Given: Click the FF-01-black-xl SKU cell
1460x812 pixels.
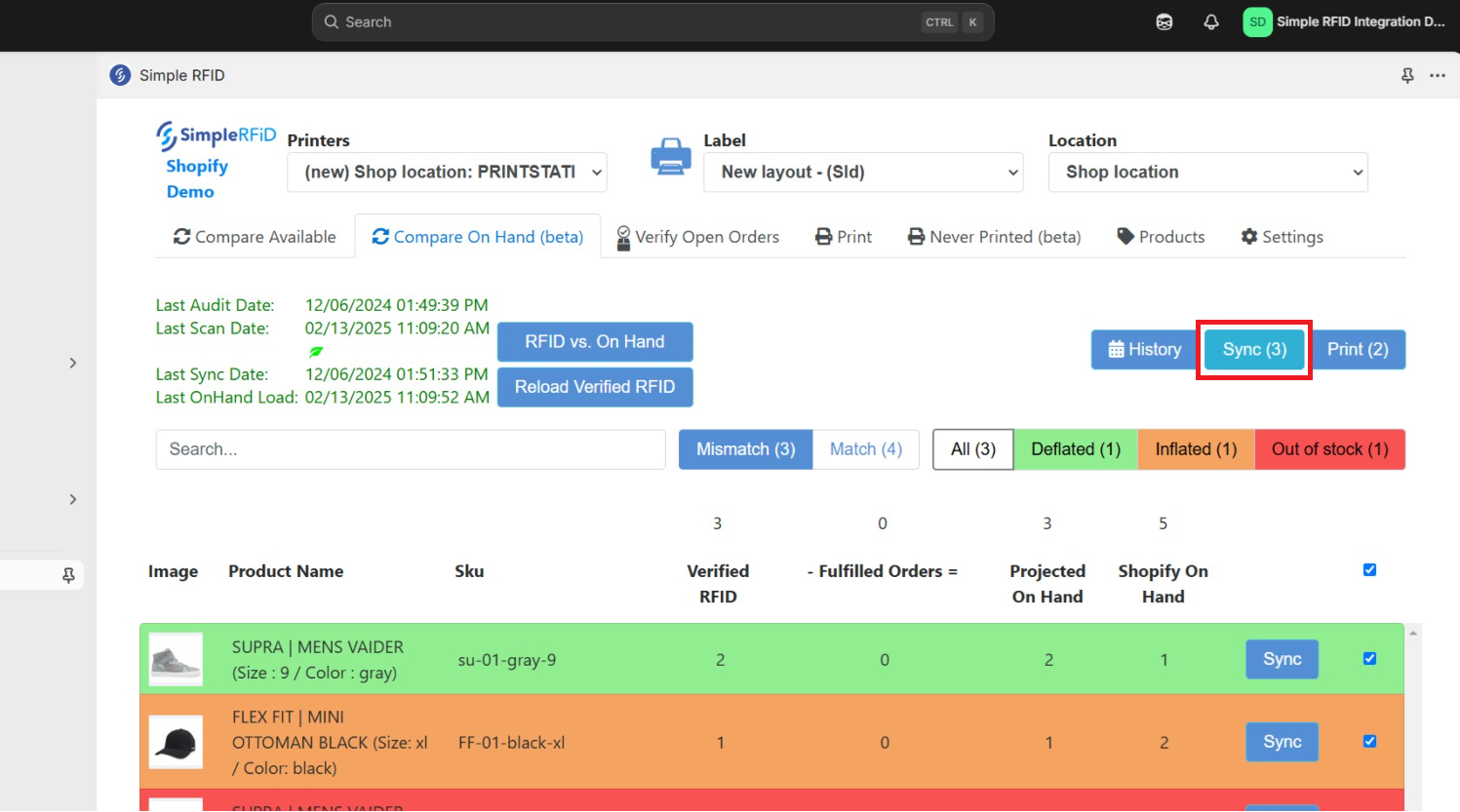Looking at the screenshot, I should tap(512, 743).
